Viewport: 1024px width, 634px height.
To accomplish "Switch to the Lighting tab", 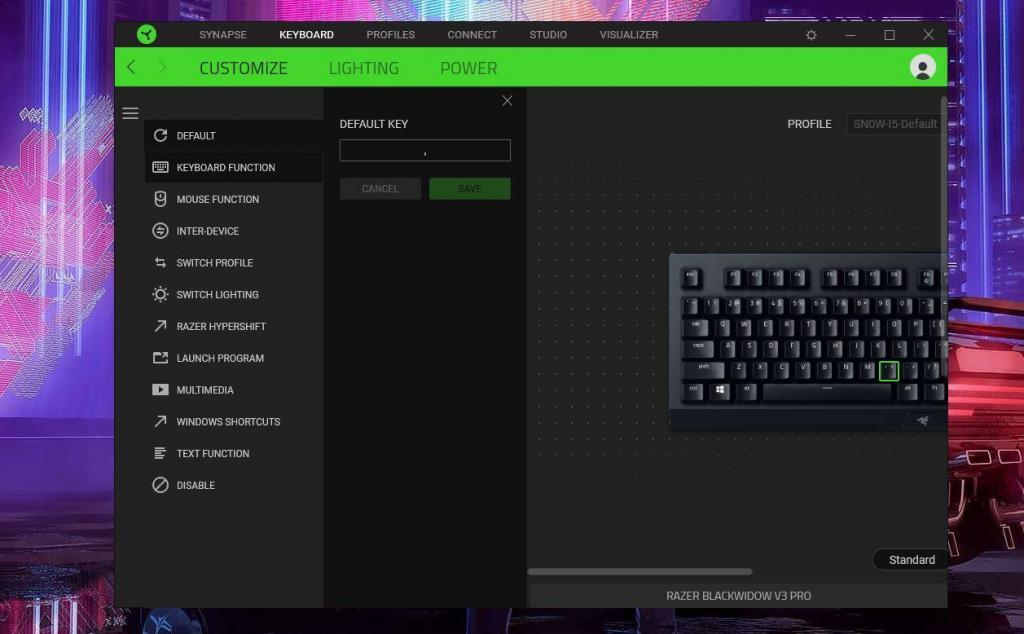I will (x=364, y=68).
